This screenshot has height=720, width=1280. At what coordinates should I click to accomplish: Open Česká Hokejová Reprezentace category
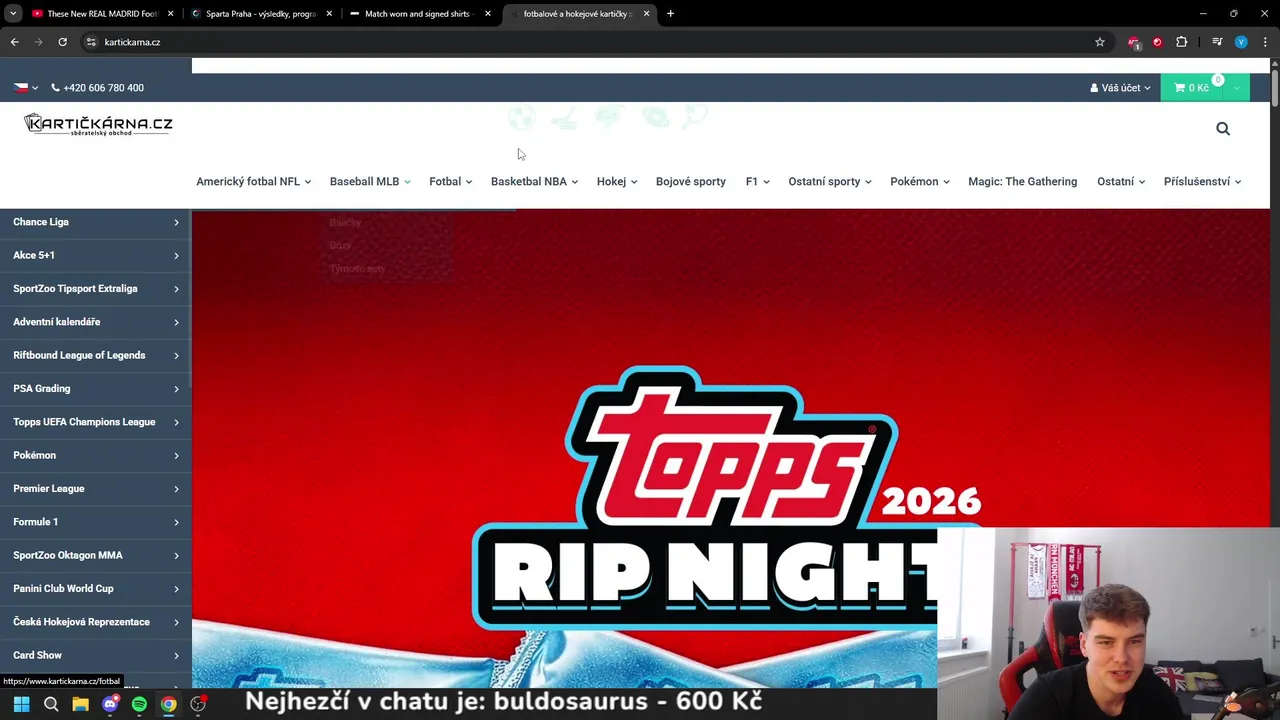95,622
